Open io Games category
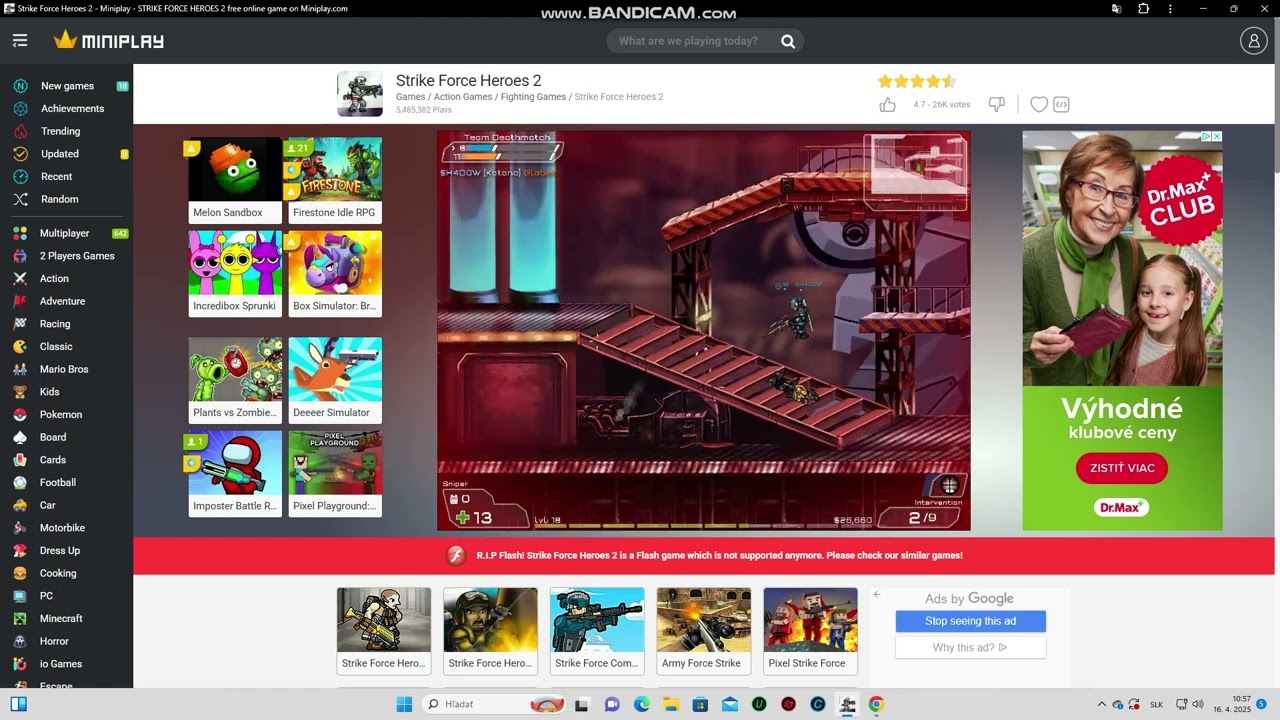 point(61,664)
